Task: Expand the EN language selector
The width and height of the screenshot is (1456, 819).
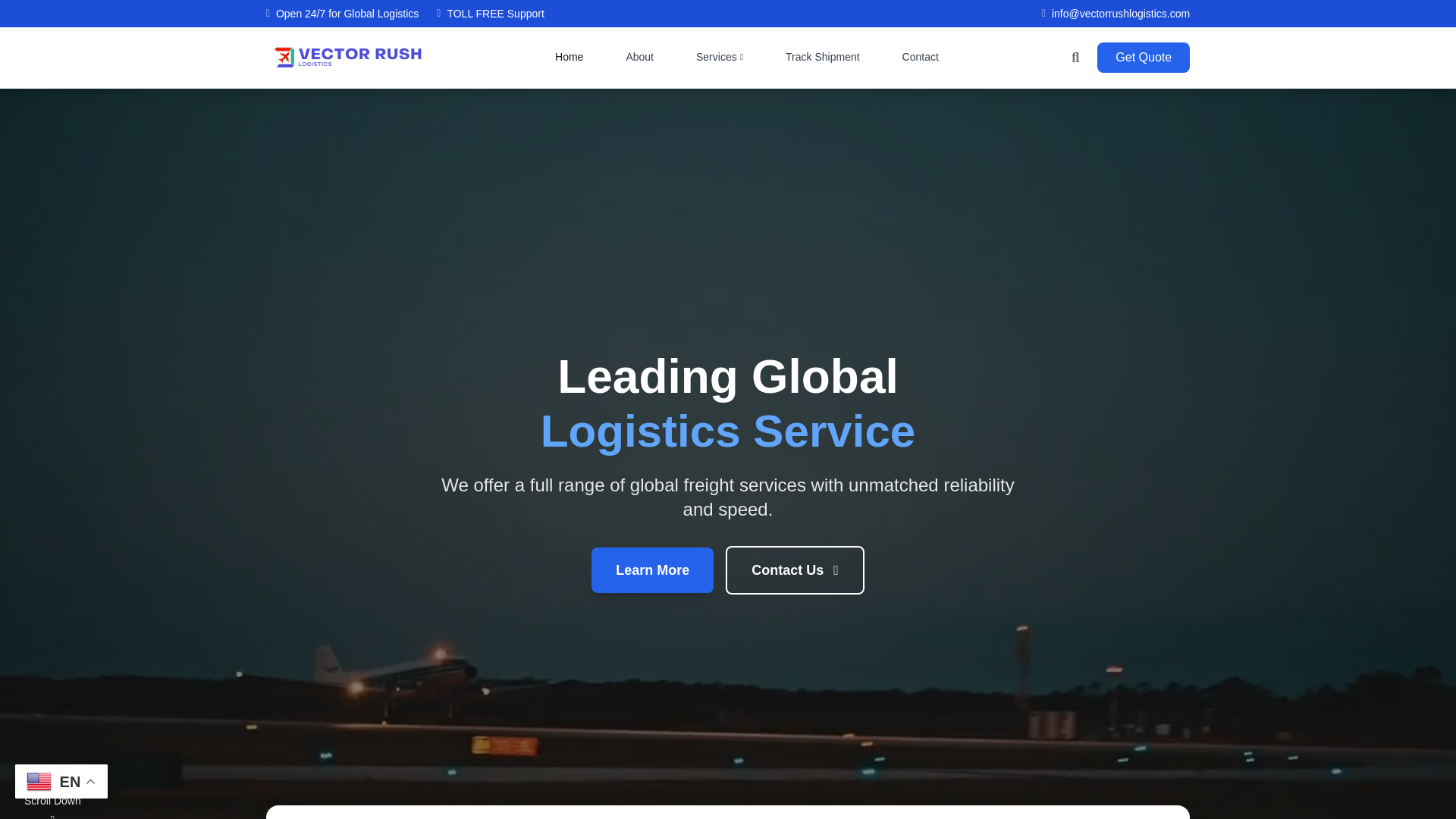Action: [x=61, y=781]
